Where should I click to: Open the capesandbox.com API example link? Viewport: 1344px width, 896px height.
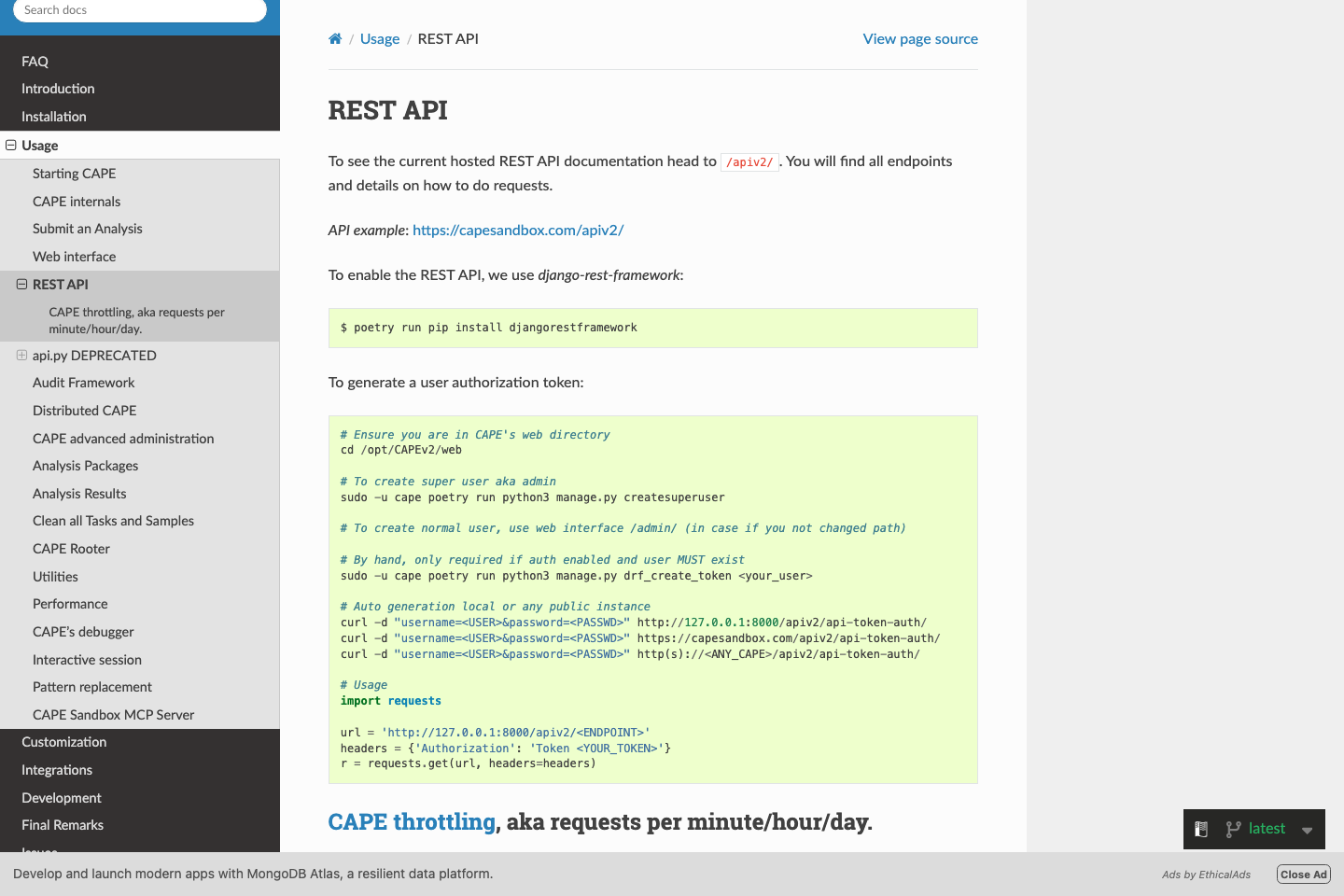point(518,230)
